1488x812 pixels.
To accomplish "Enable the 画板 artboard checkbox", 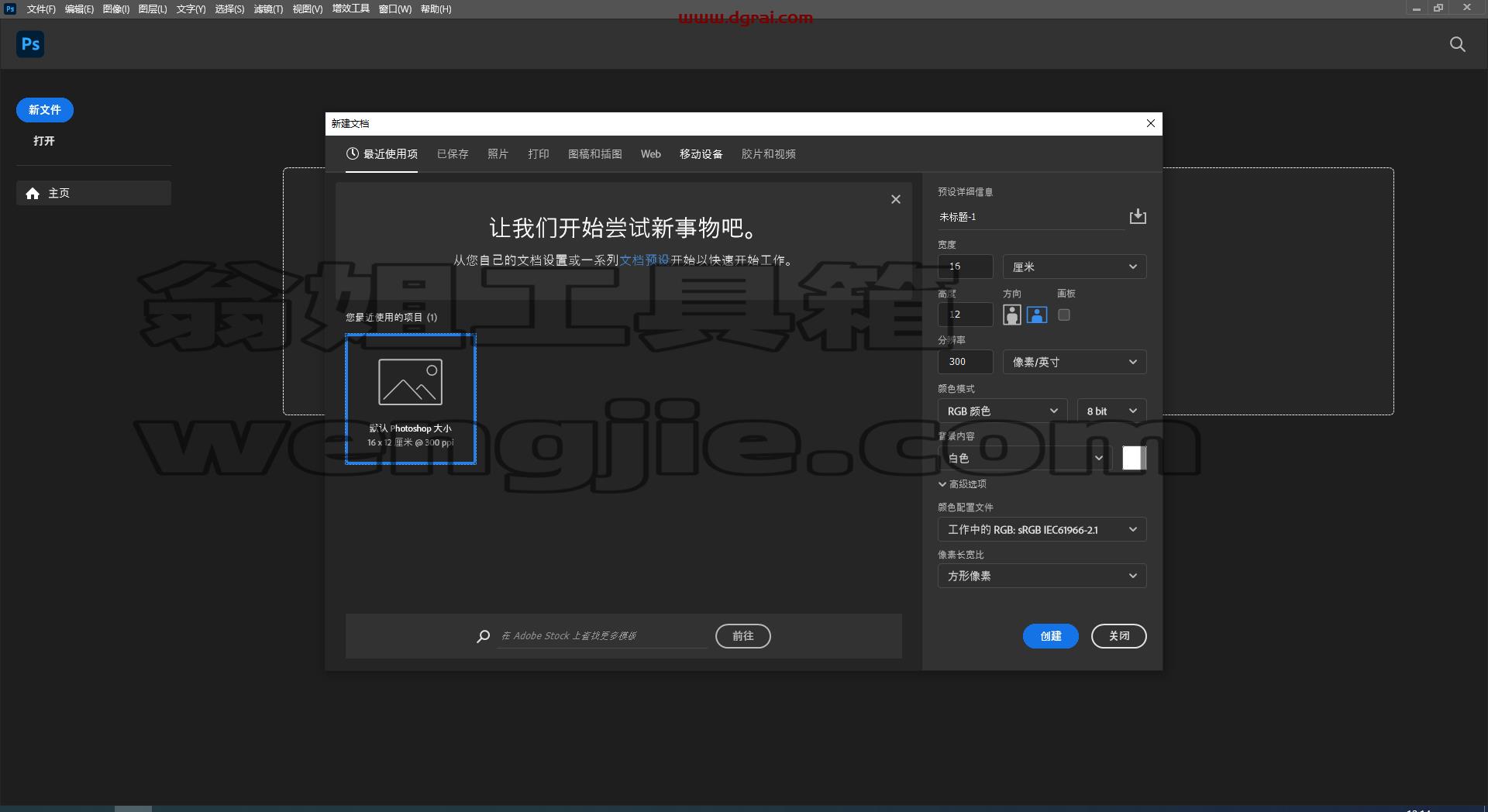I will point(1064,315).
